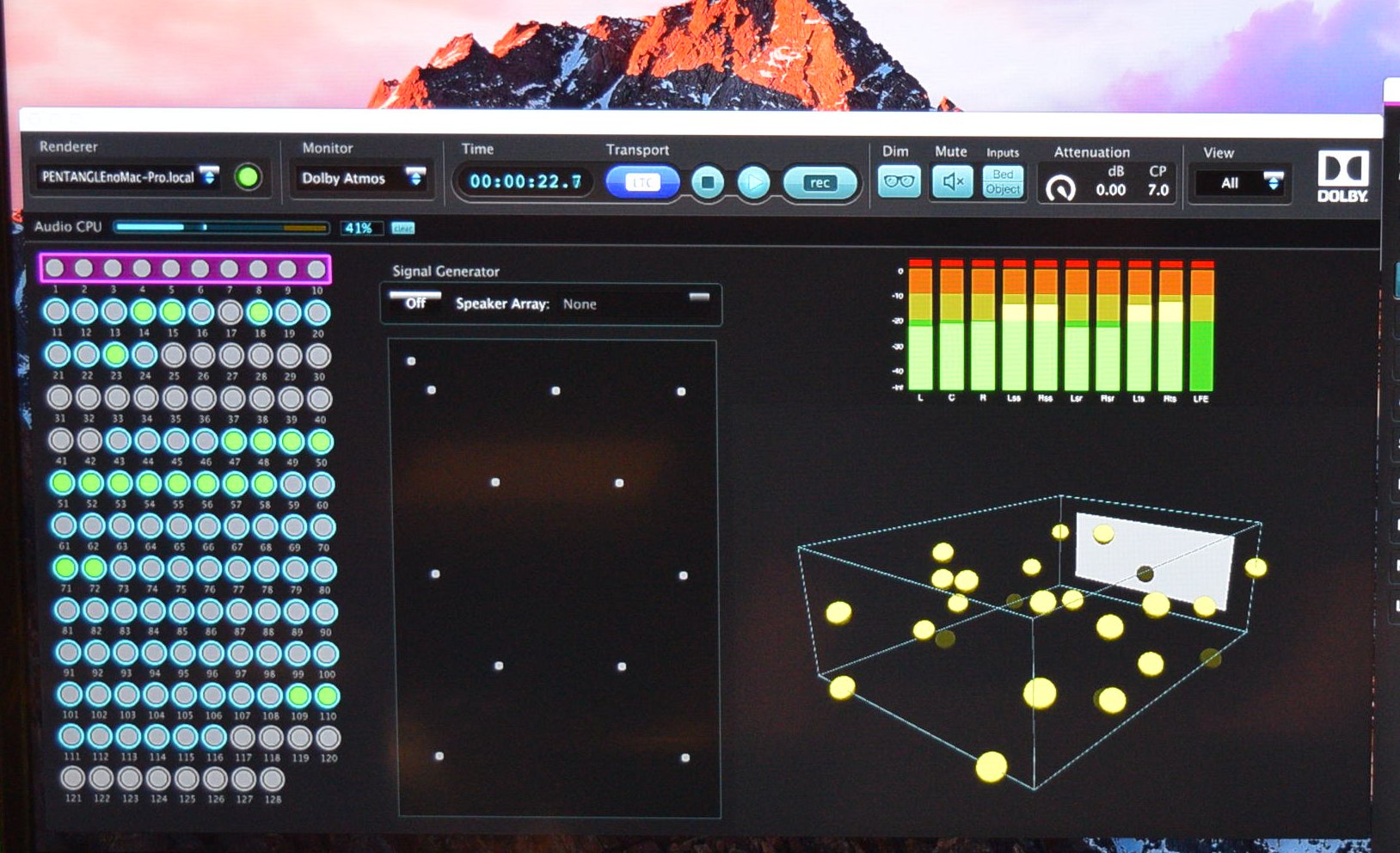Click the CP value 7.0
The width and height of the screenshot is (1400, 853).
(1157, 190)
